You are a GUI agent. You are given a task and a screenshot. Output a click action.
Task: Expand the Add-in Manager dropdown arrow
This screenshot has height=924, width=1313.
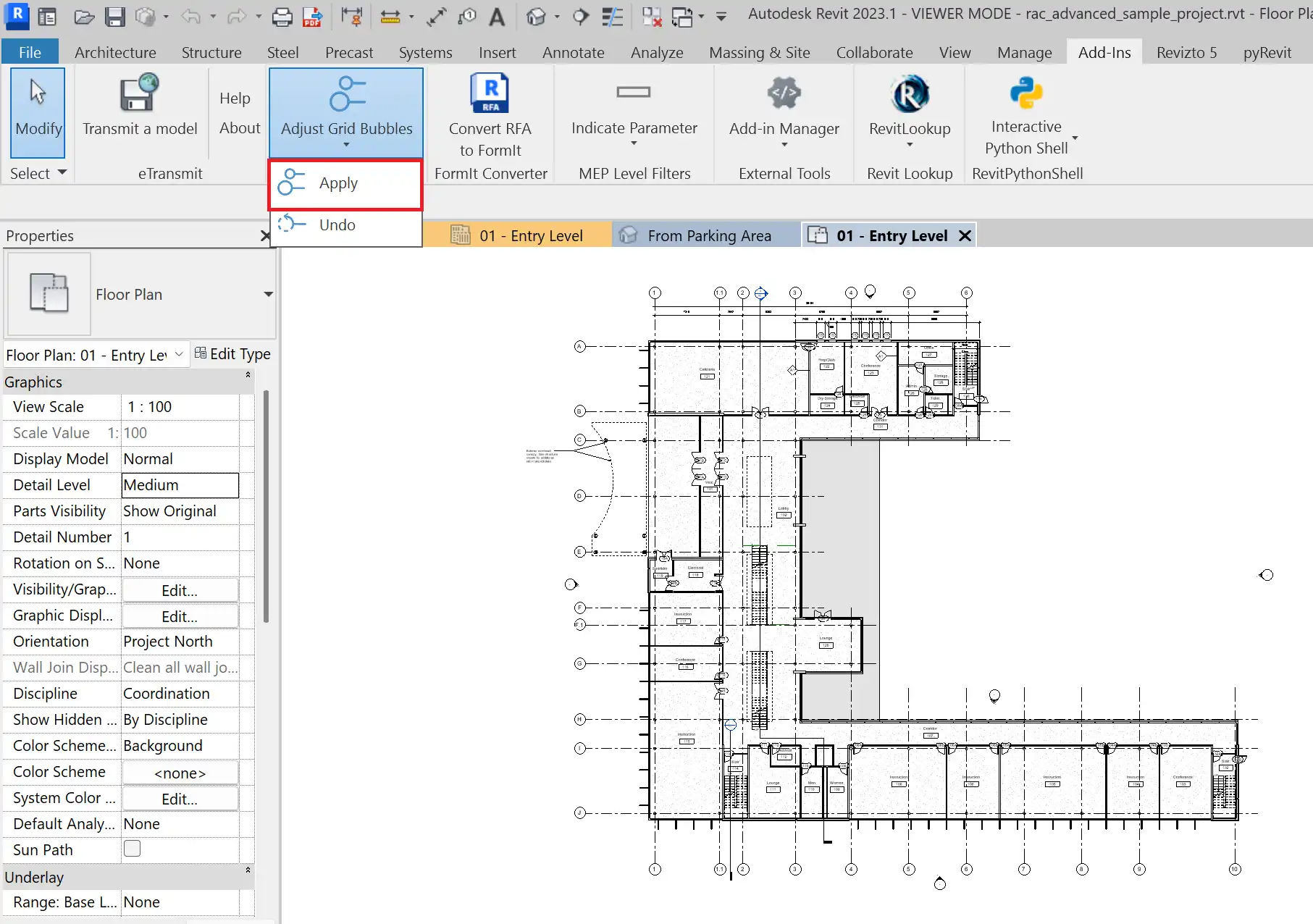[784, 145]
